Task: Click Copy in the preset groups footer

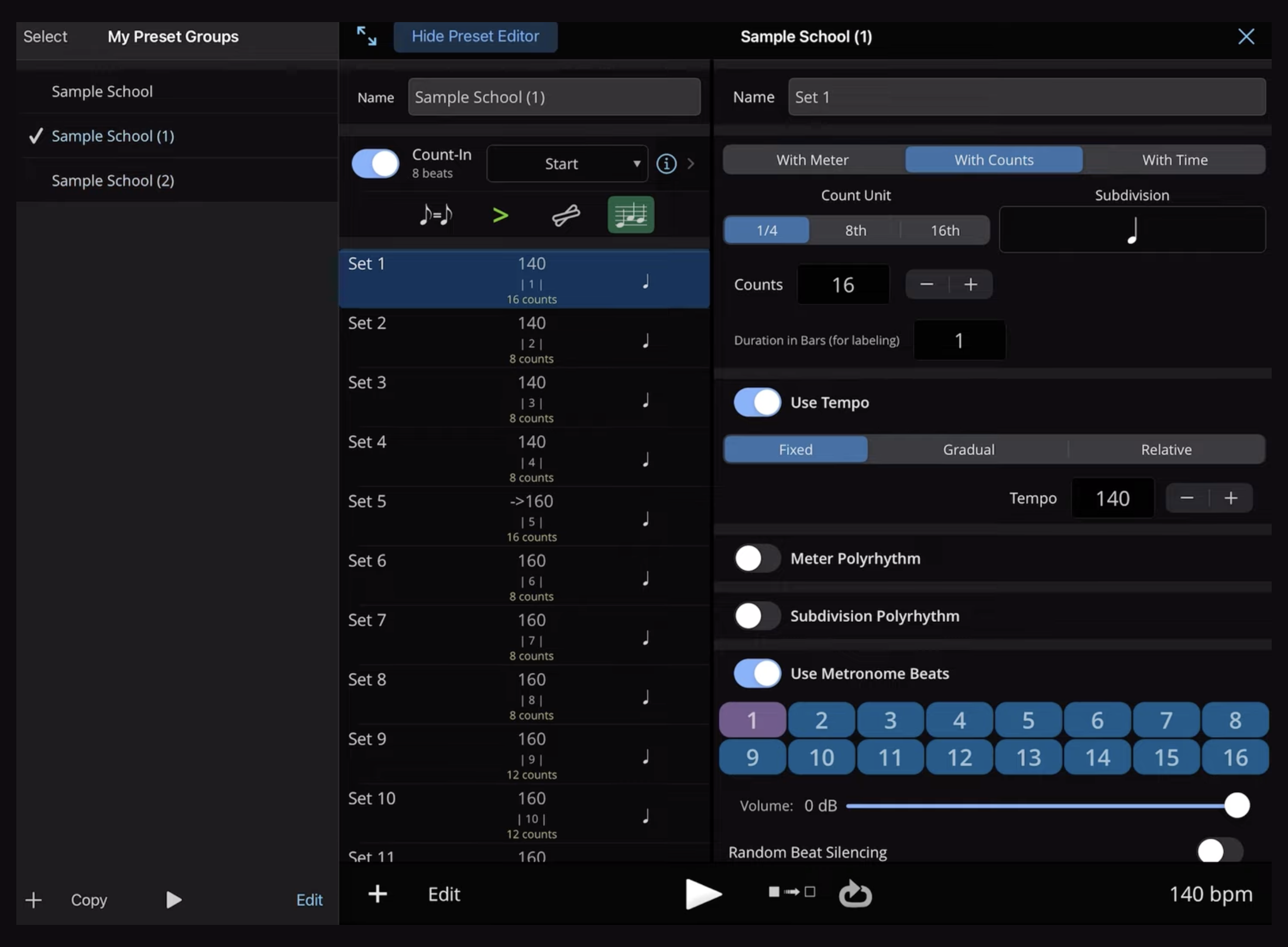Action: point(89,900)
